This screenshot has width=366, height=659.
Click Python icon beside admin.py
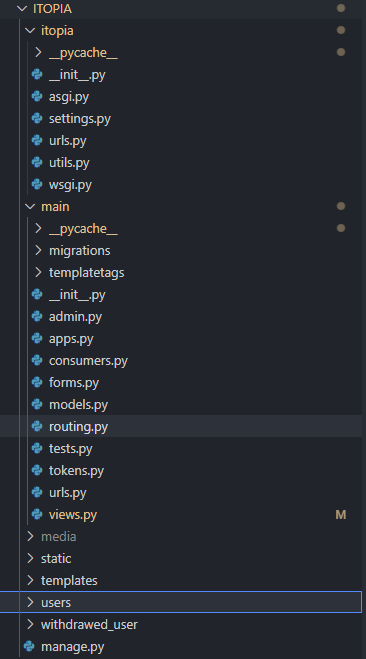tap(37, 316)
